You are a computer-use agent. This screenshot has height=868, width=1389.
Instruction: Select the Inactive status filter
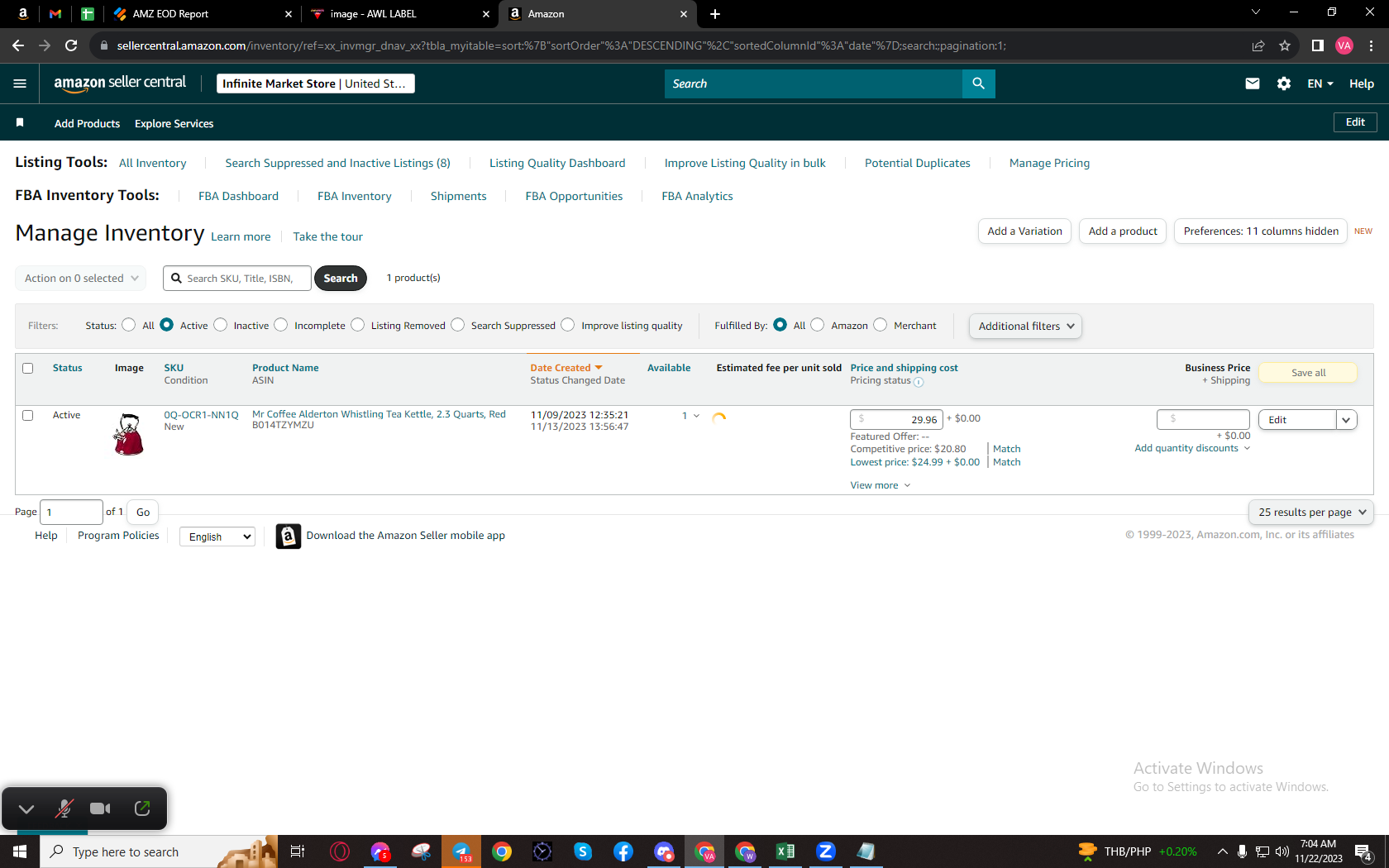coord(220,325)
